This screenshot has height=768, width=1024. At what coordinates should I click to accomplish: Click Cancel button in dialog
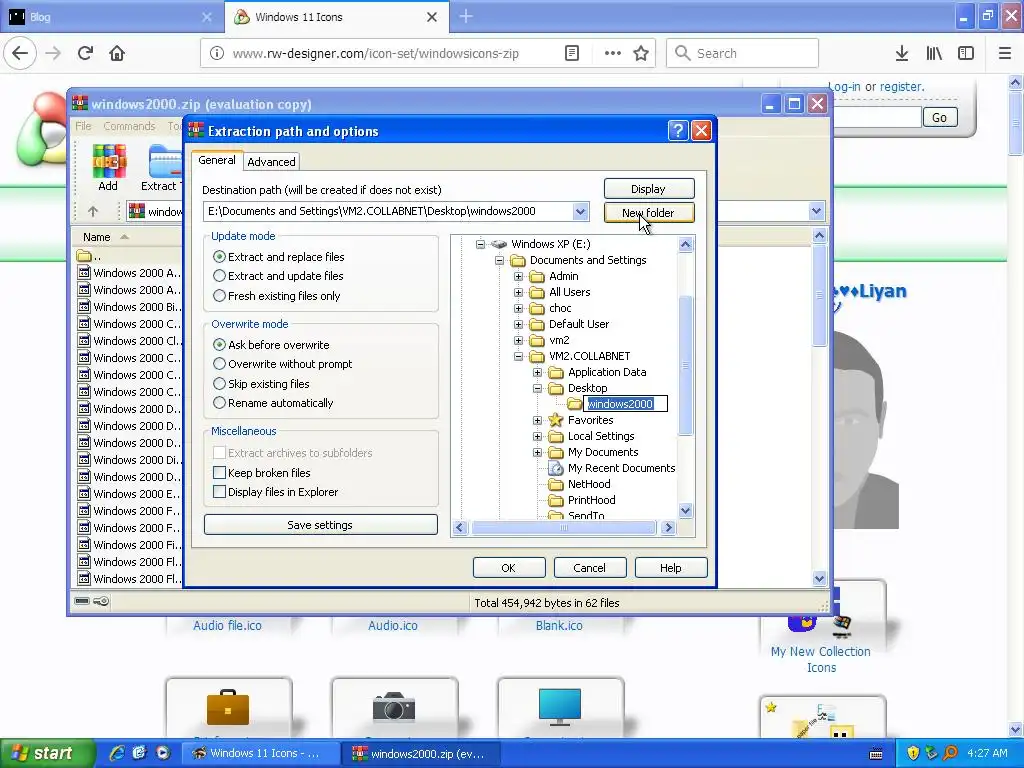[589, 568]
